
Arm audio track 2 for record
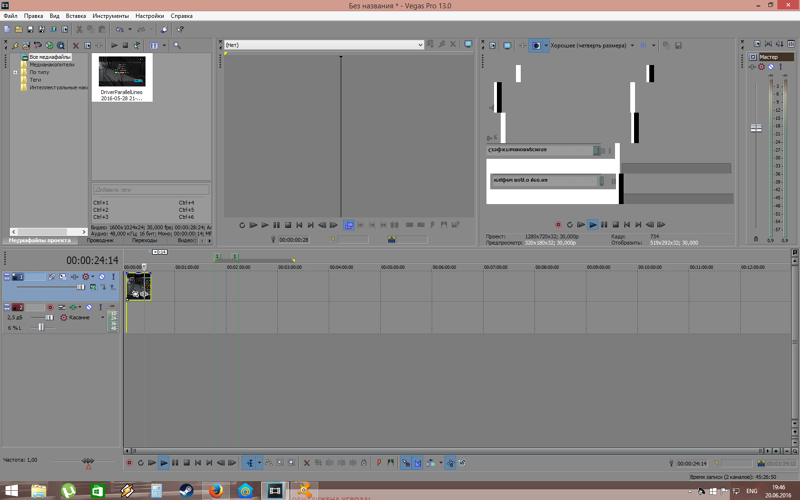(50, 307)
